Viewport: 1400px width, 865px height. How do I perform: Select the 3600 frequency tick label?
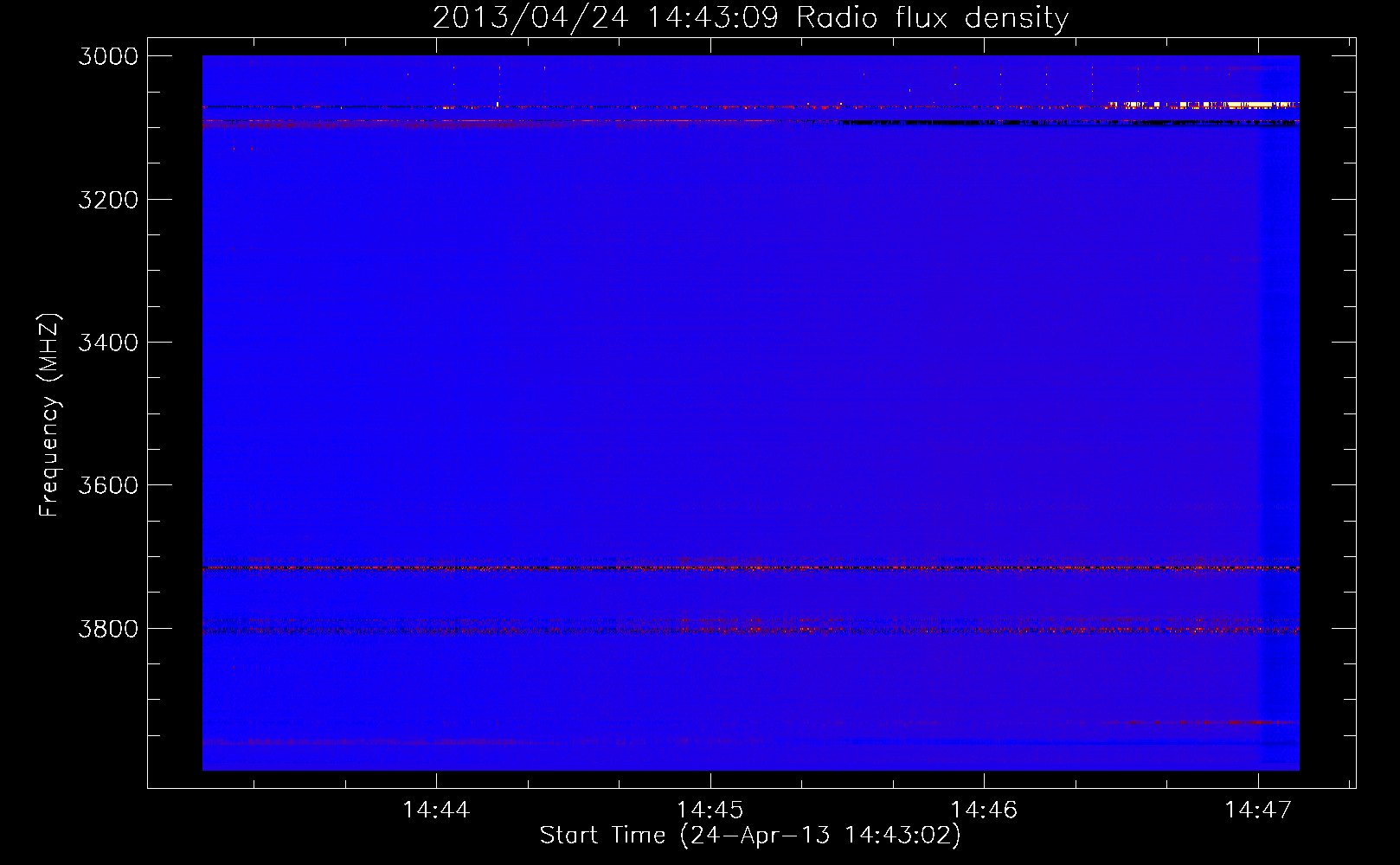click(x=108, y=485)
